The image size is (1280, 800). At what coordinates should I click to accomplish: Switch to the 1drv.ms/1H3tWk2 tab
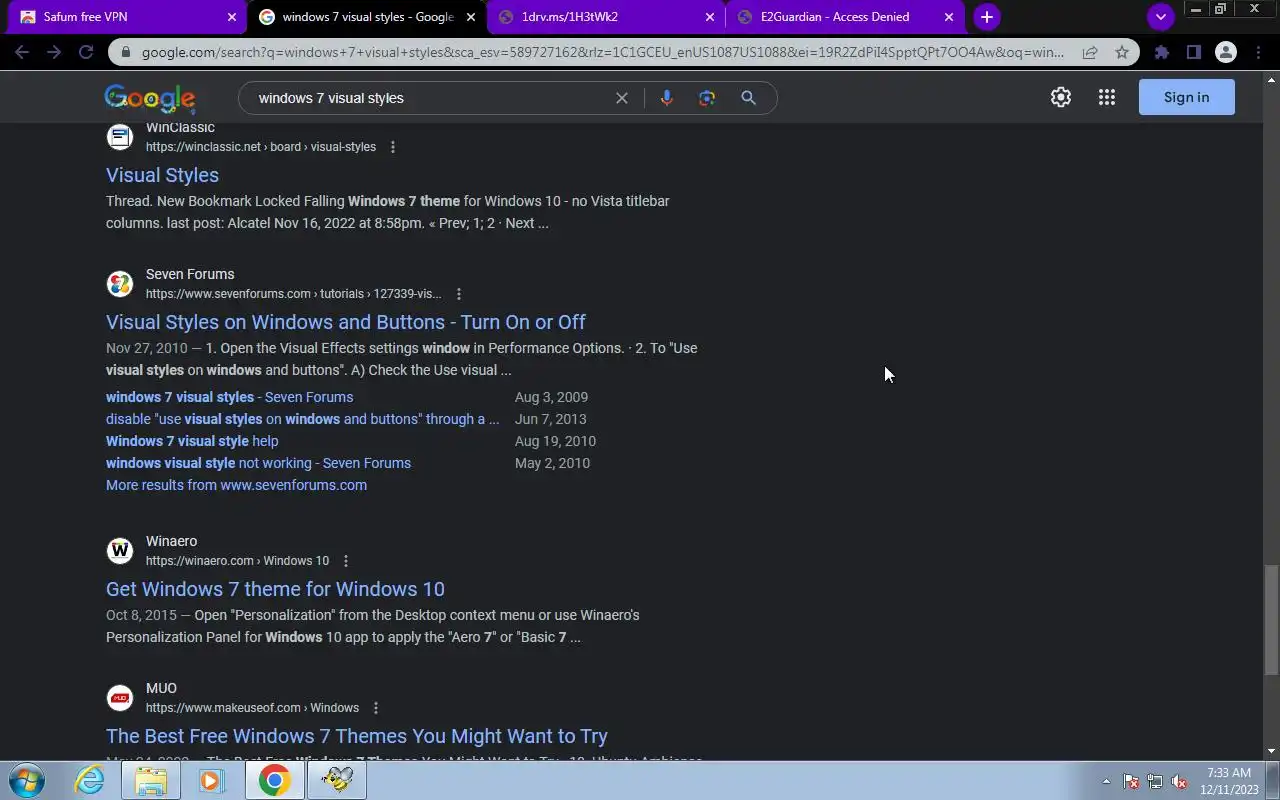607,17
